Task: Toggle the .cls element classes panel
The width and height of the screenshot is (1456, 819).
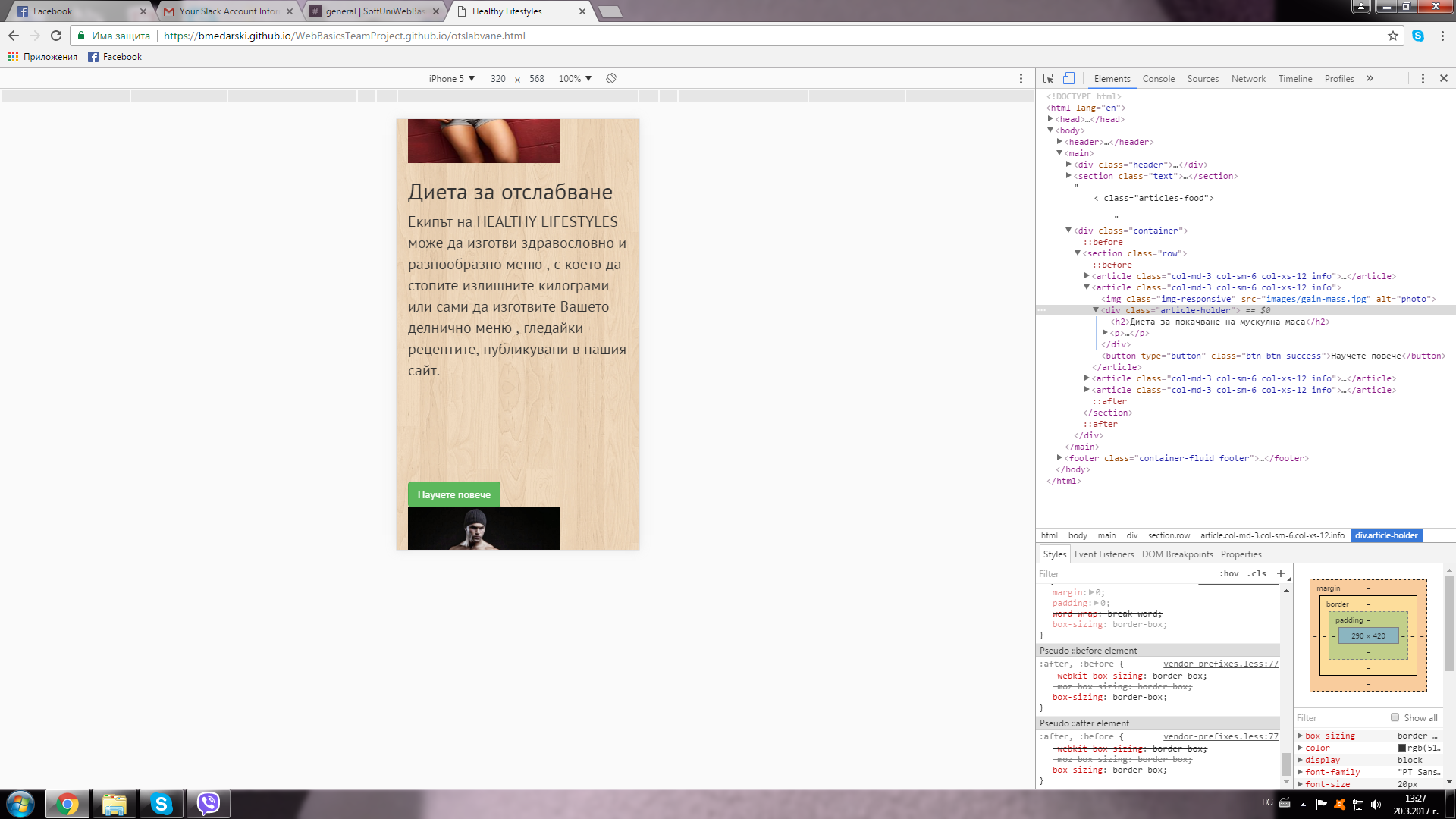Action: [1257, 574]
